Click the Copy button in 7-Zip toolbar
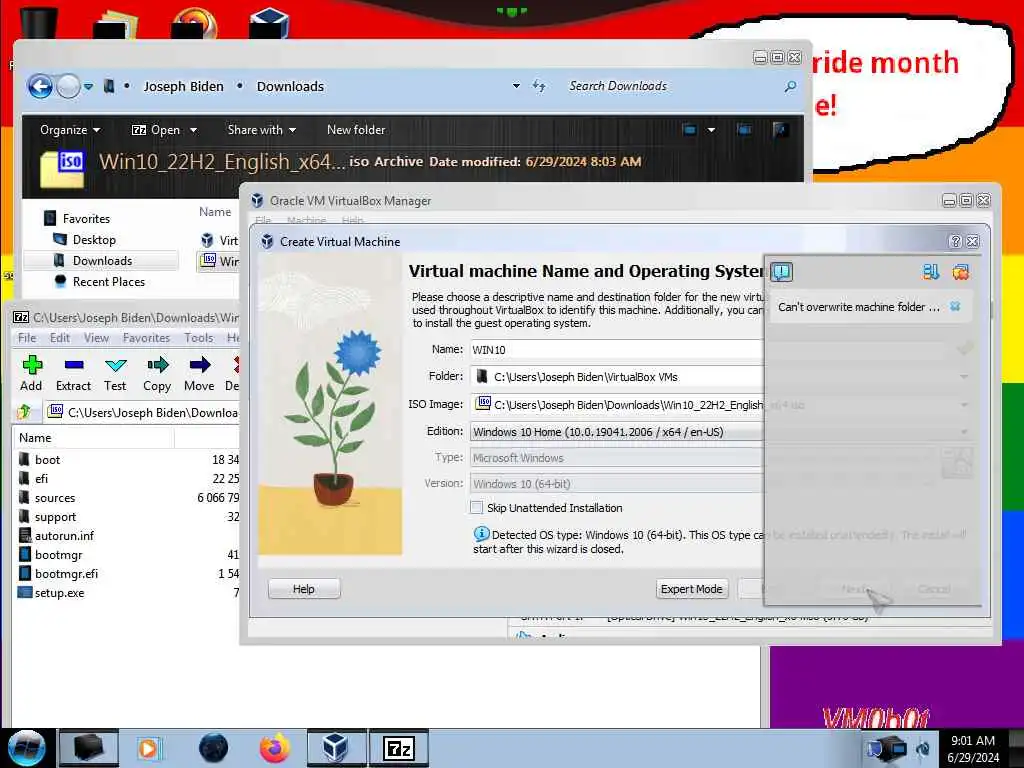Viewport: 1024px width, 768px height. (157, 374)
